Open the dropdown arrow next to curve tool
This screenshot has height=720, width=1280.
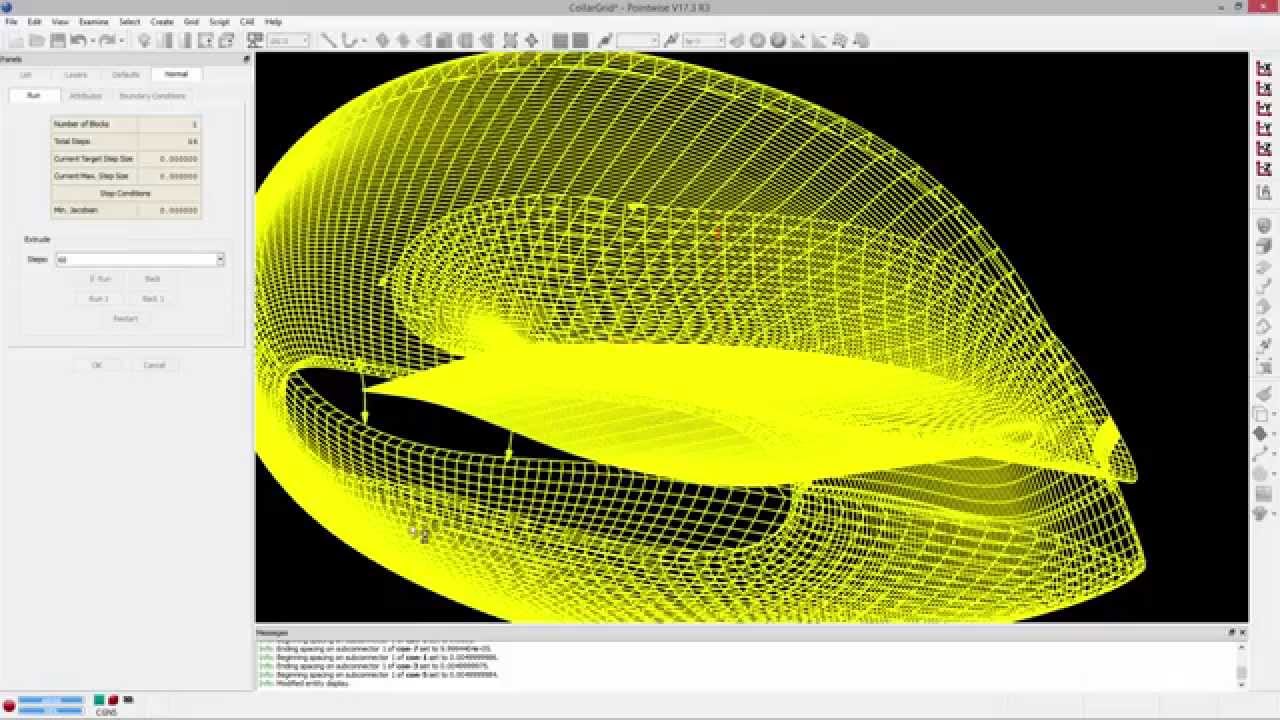tap(365, 40)
